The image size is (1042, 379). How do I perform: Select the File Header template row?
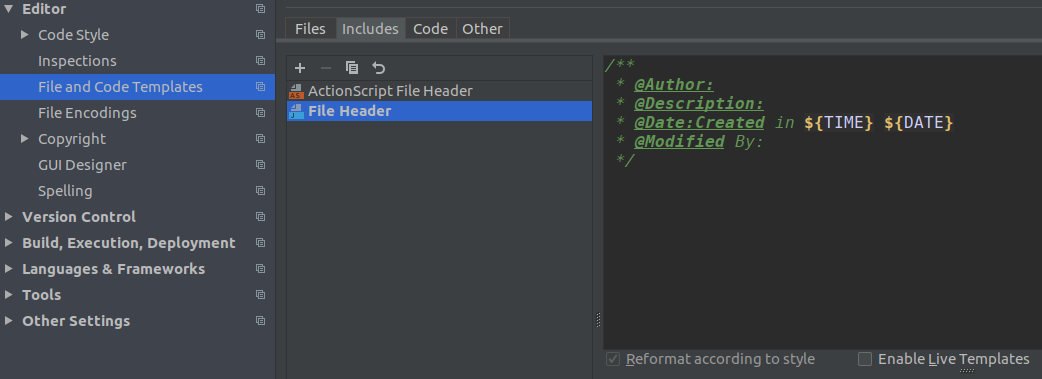click(439, 111)
